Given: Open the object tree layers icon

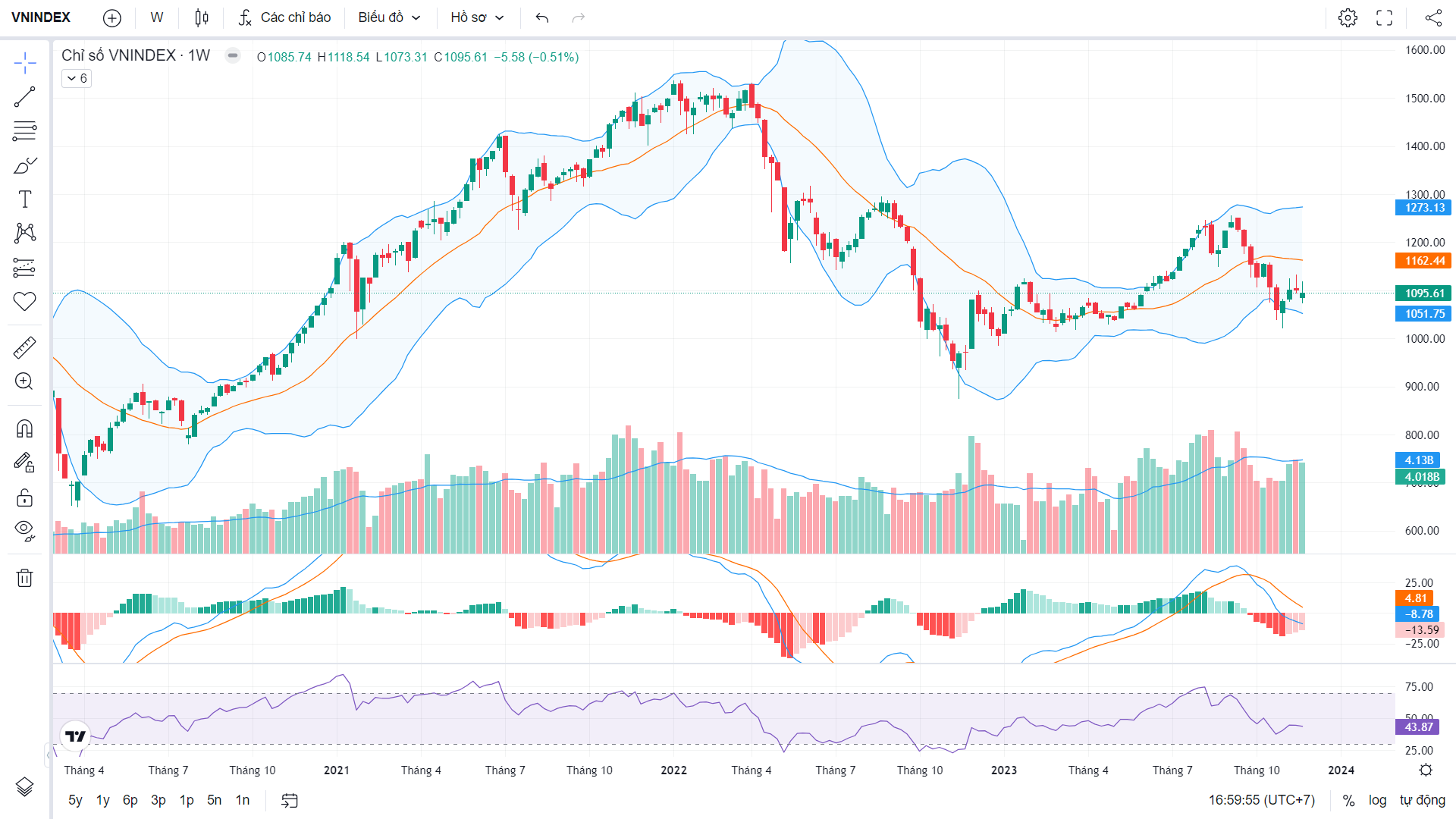Looking at the screenshot, I should [x=24, y=787].
